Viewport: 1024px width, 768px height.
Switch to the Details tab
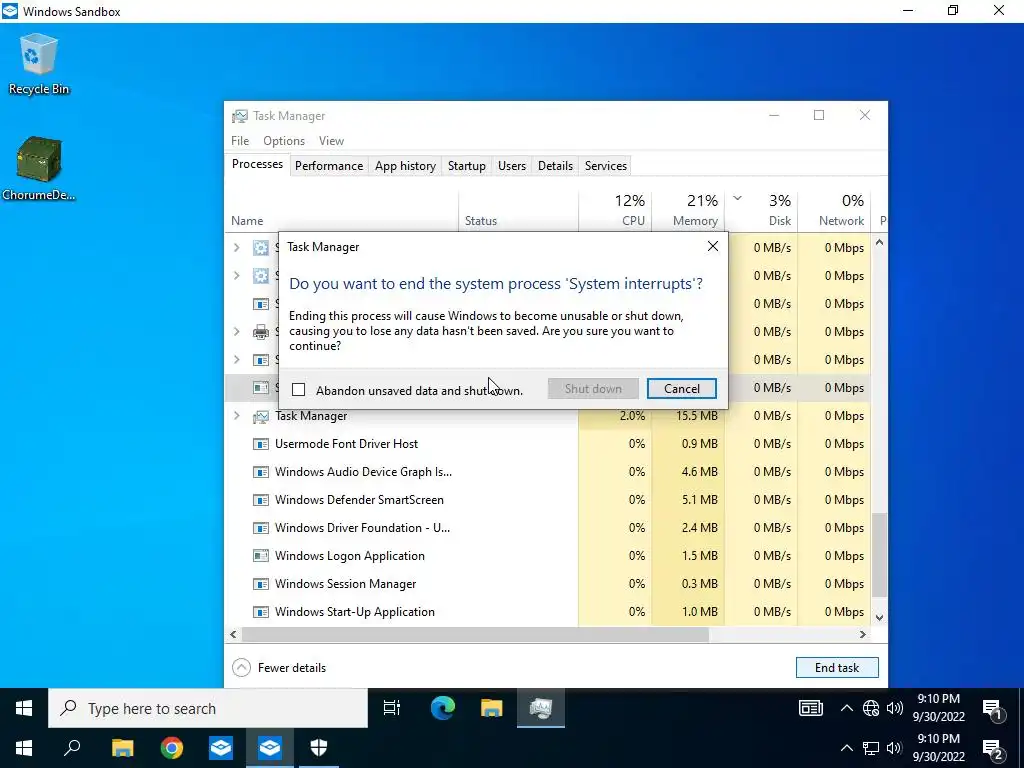click(x=555, y=166)
